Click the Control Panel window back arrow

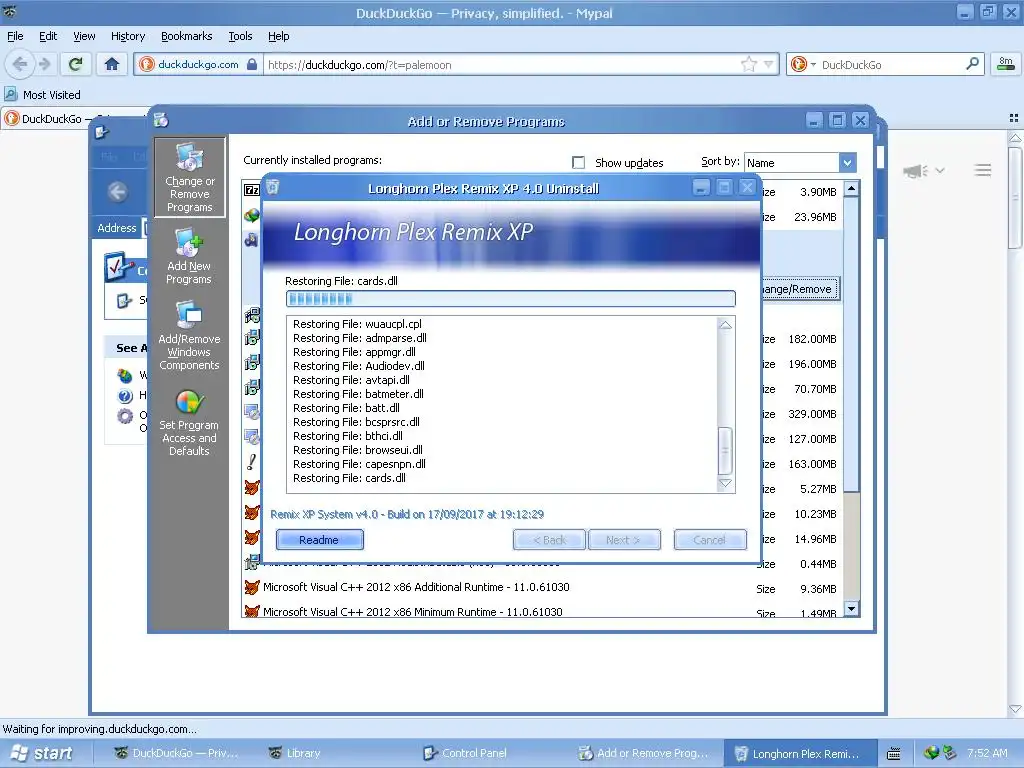point(118,191)
